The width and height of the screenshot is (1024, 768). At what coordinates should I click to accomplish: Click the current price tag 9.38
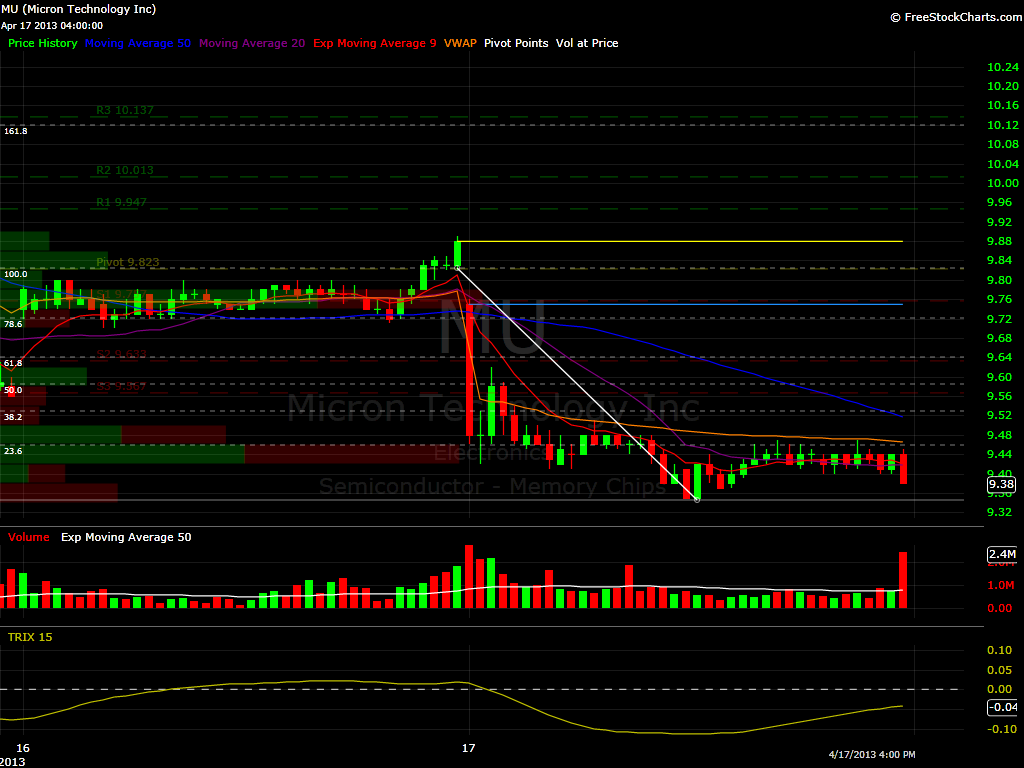tap(1001, 484)
